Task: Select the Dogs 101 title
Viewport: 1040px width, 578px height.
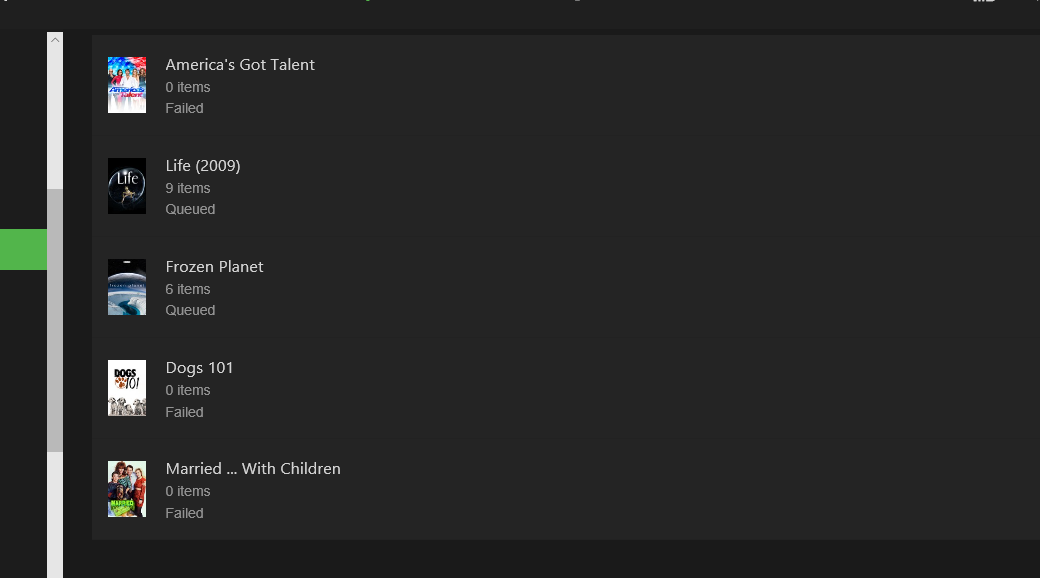Action: tap(199, 368)
